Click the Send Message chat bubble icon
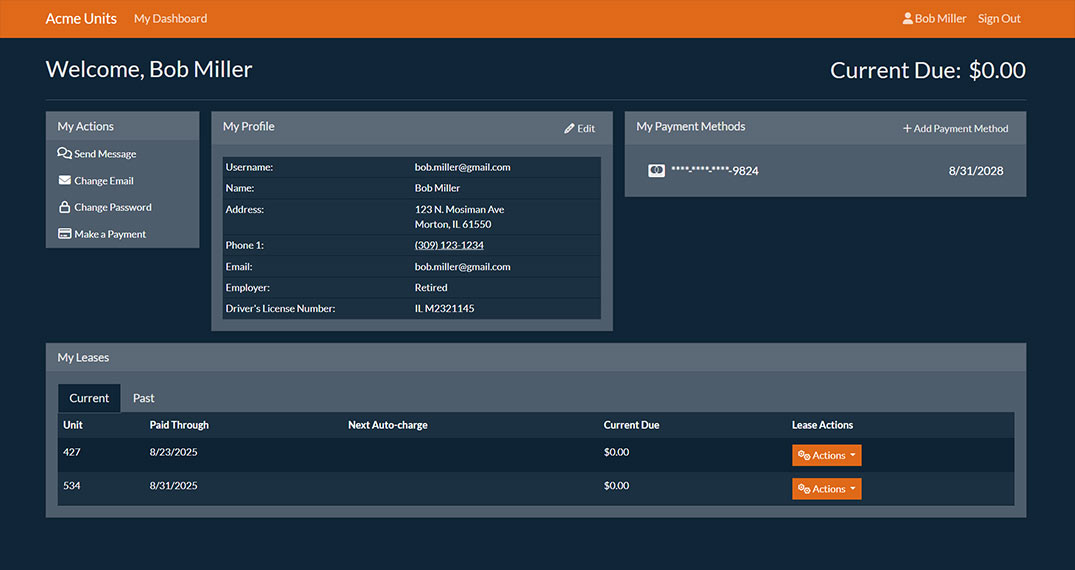 coord(64,153)
